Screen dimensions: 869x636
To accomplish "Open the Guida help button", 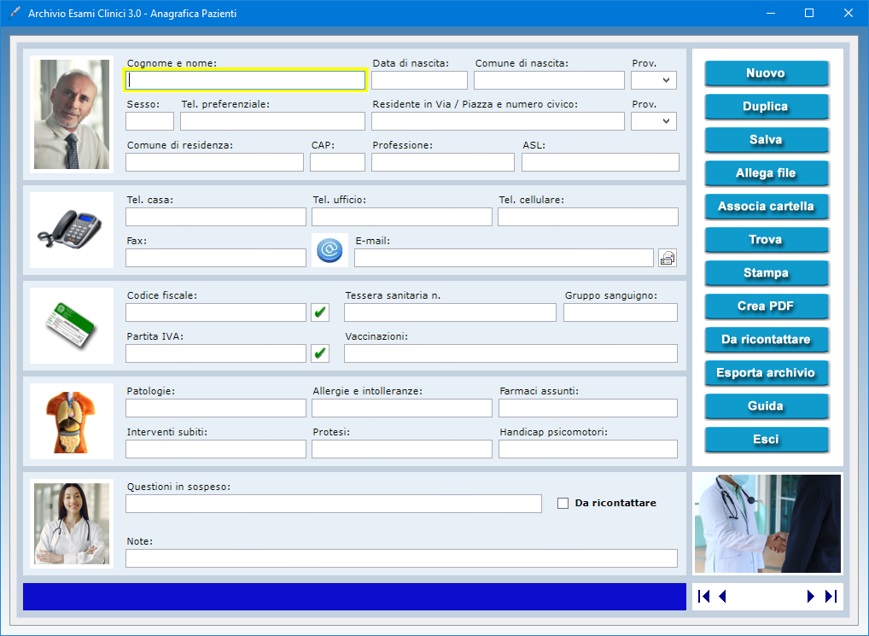I will click(766, 406).
